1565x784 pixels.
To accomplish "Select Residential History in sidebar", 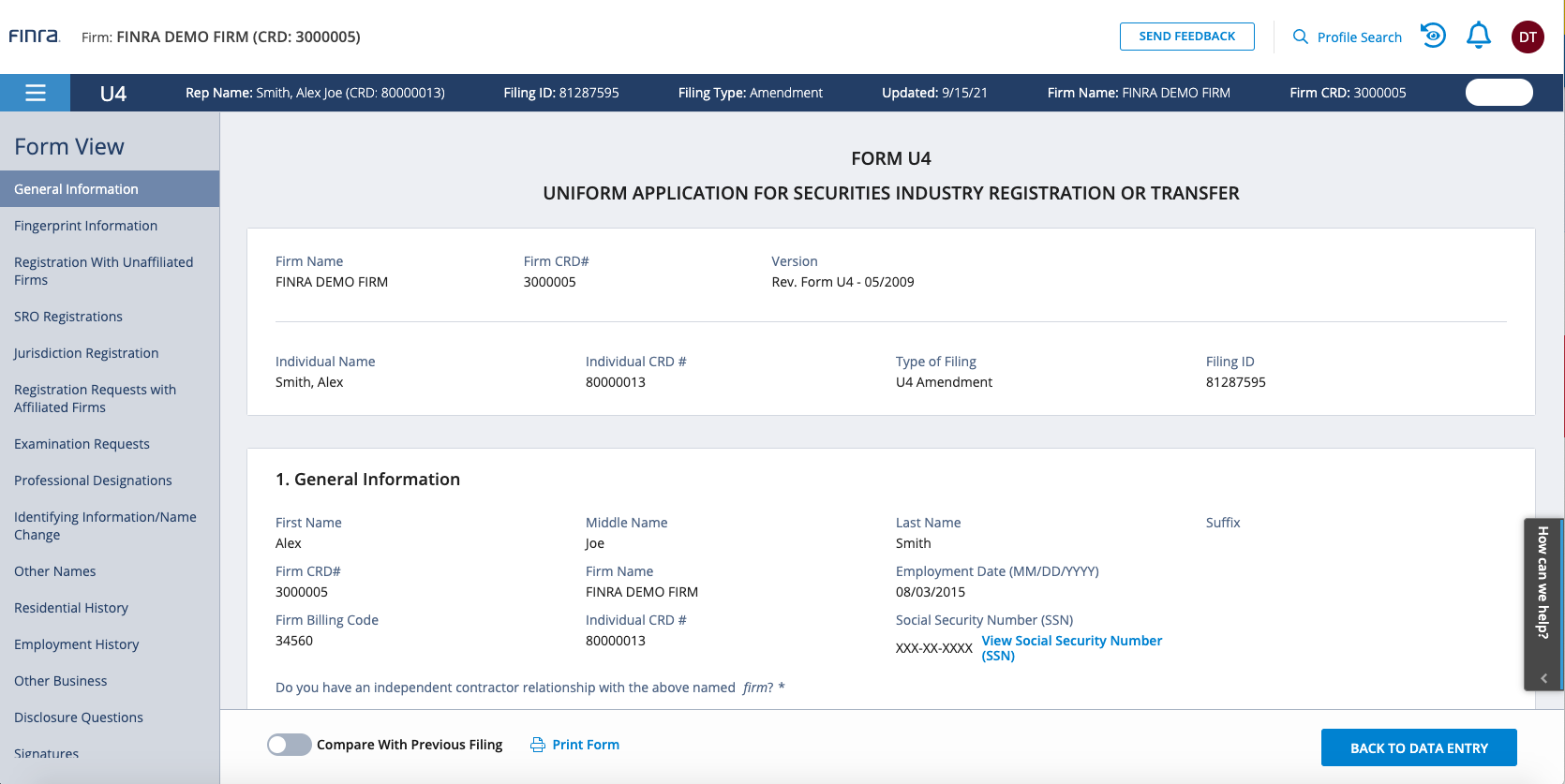I will click(x=71, y=608).
